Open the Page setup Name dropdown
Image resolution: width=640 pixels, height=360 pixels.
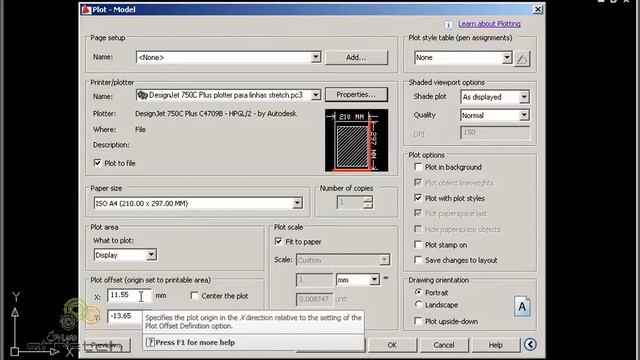pos(316,57)
